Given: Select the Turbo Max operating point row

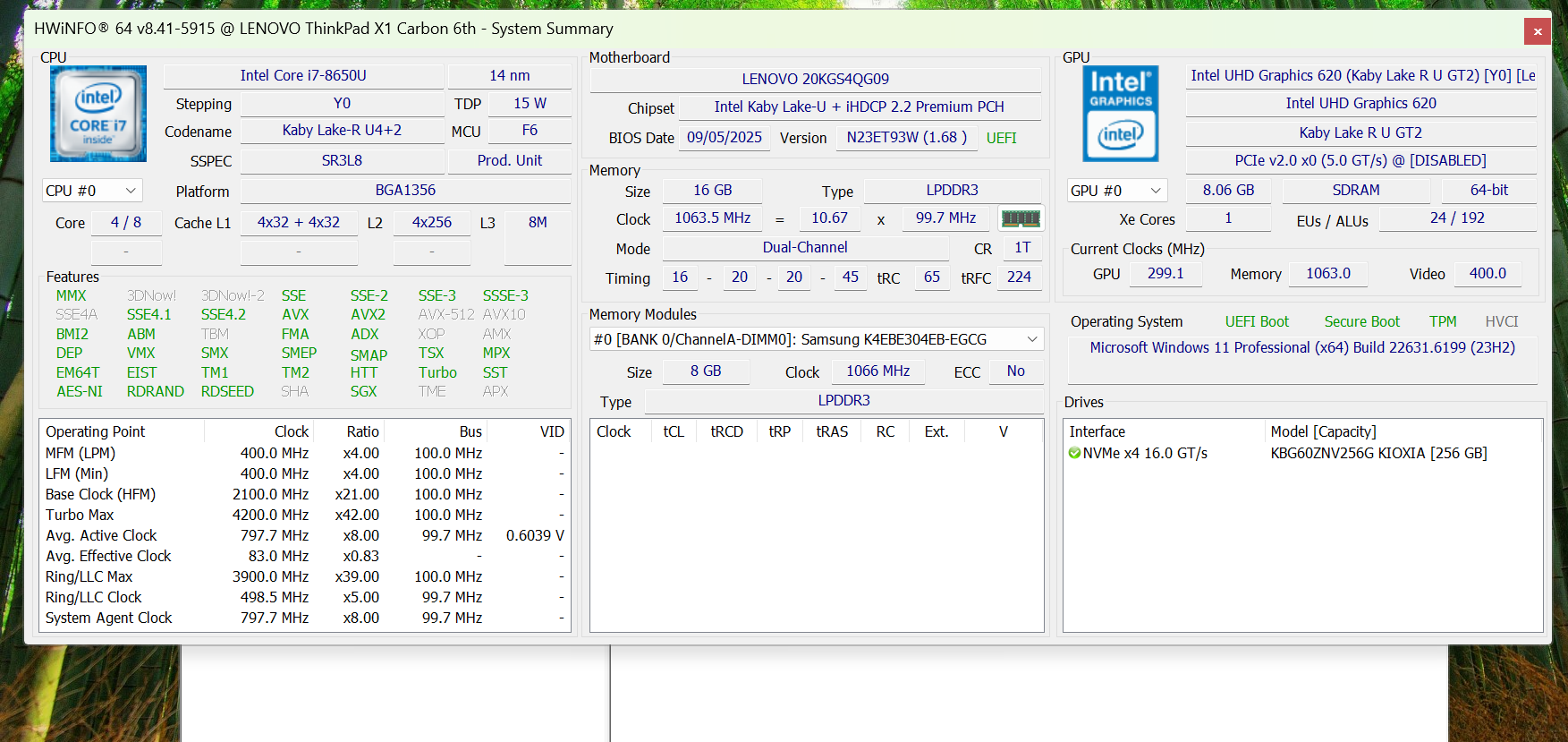Looking at the screenshot, I should [305, 516].
